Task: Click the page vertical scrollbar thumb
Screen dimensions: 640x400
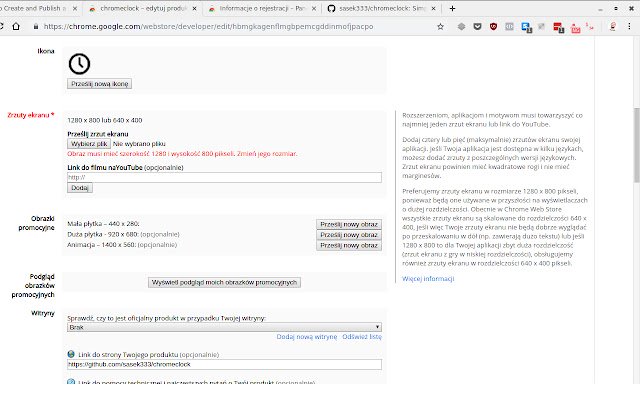Action: tap(637, 145)
